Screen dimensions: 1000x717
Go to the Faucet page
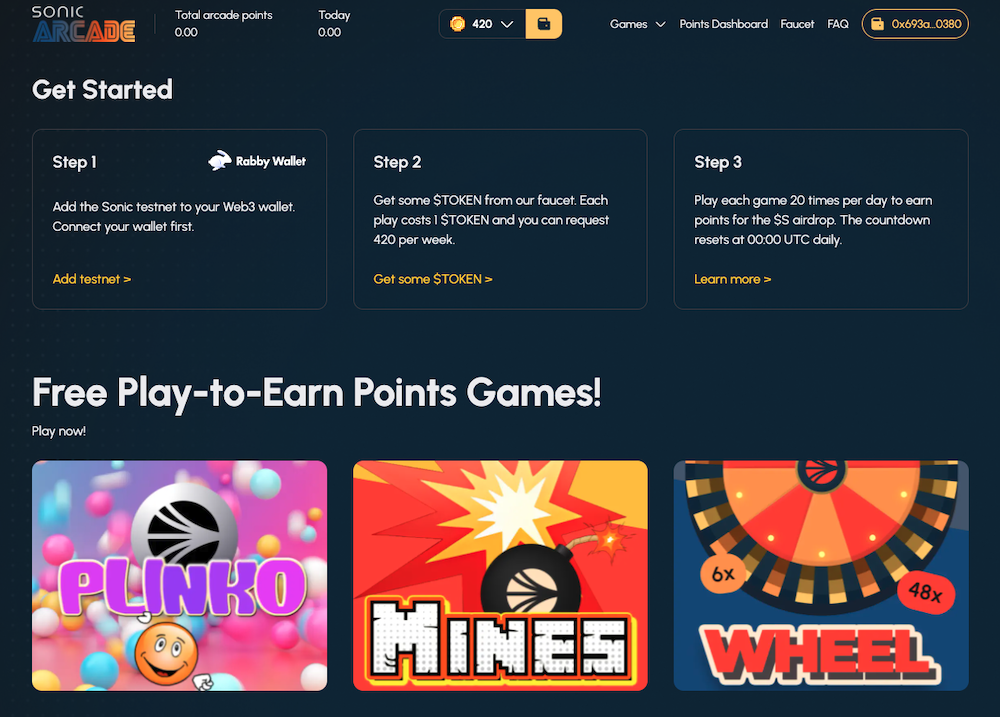tap(797, 24)
